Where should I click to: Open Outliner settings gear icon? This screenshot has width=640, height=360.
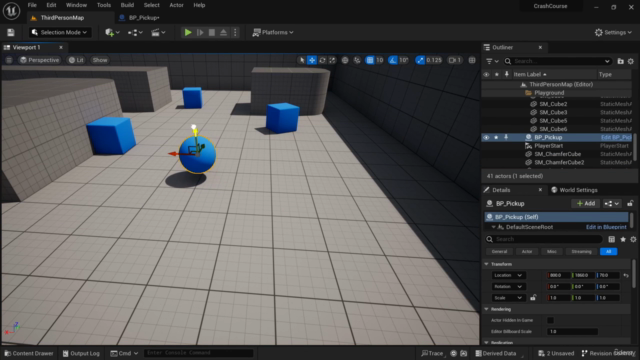click(x=631, y=61)
